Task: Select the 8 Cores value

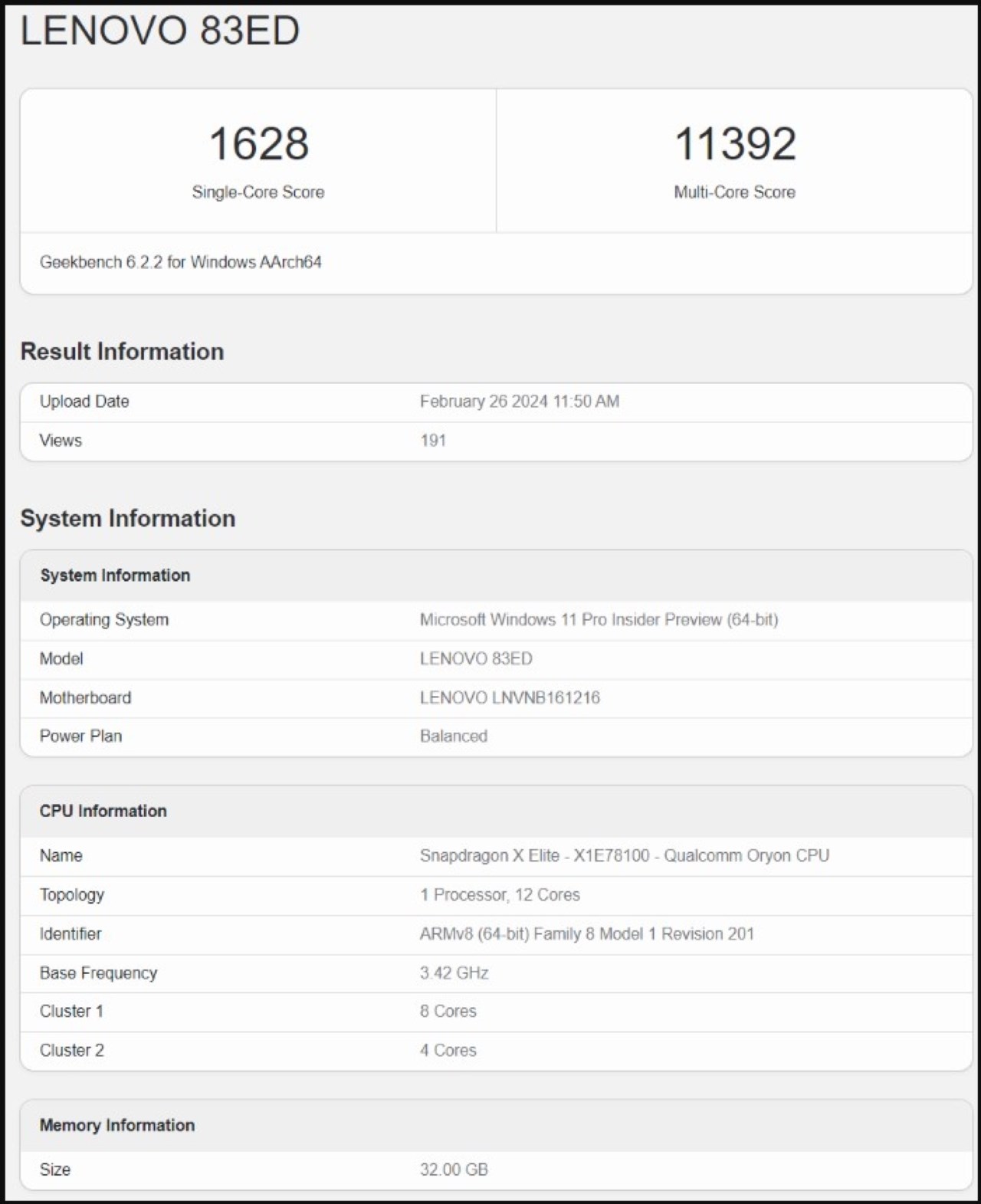Action: pos(448,1012)
